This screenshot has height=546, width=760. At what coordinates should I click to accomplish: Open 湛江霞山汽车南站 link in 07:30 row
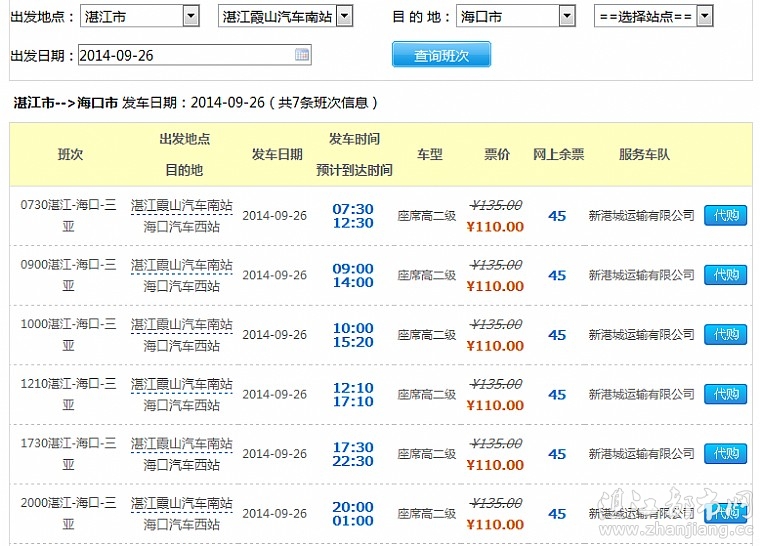click(181, 205)
